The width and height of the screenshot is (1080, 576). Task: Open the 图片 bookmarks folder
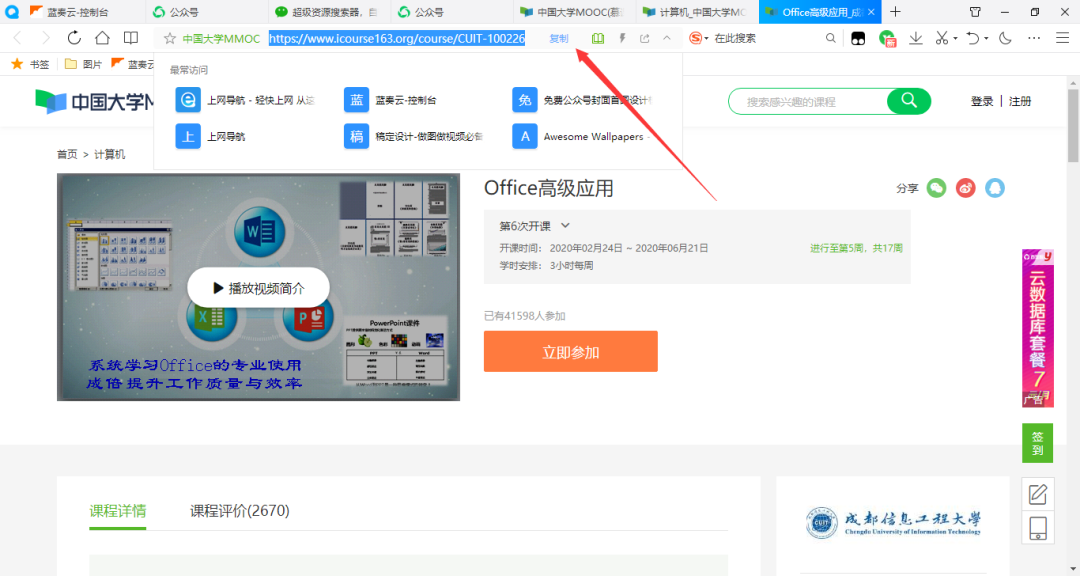click(83, 64)
